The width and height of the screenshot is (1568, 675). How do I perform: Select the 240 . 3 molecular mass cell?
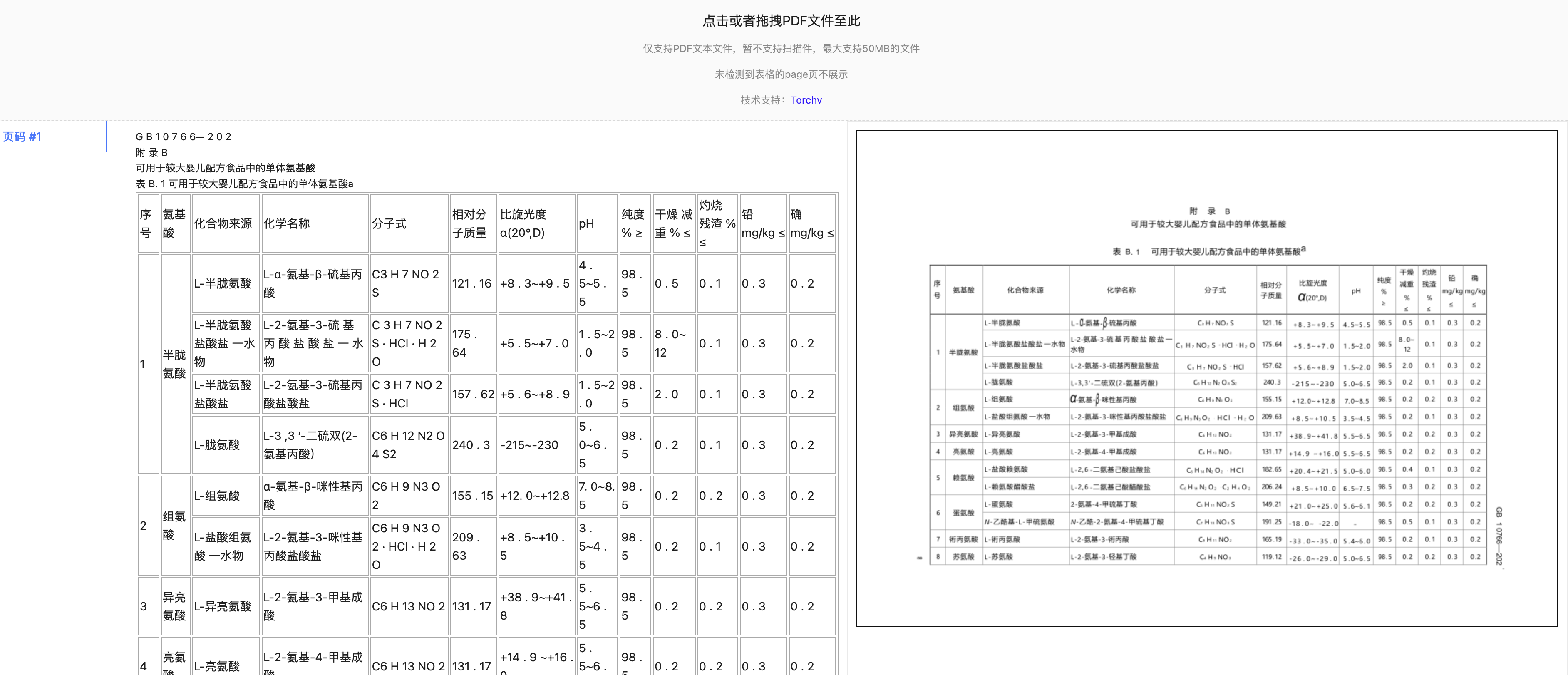click(x=473, y=445)
